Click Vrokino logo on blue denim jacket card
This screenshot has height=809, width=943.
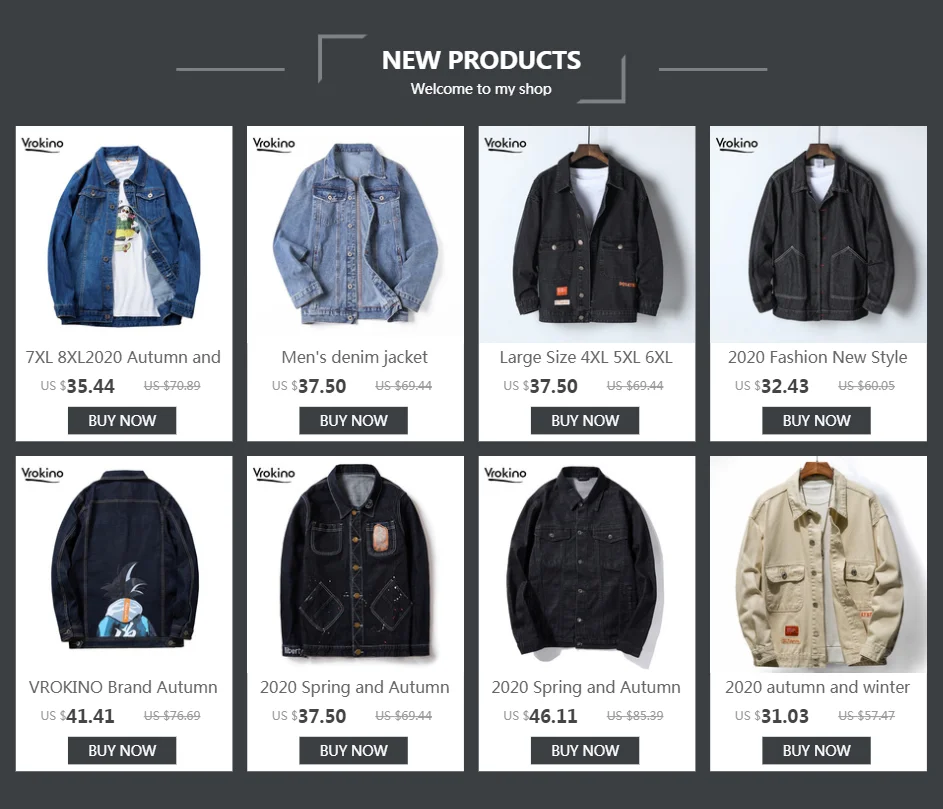pyautogui.click(x=42, y=144)
